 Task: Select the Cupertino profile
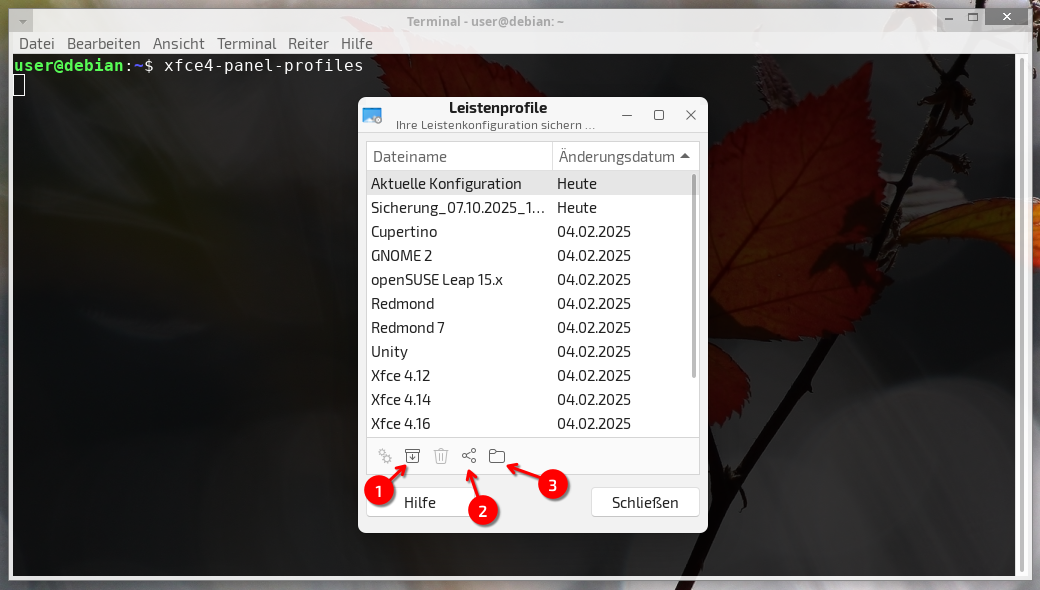(x=404, y=232)
